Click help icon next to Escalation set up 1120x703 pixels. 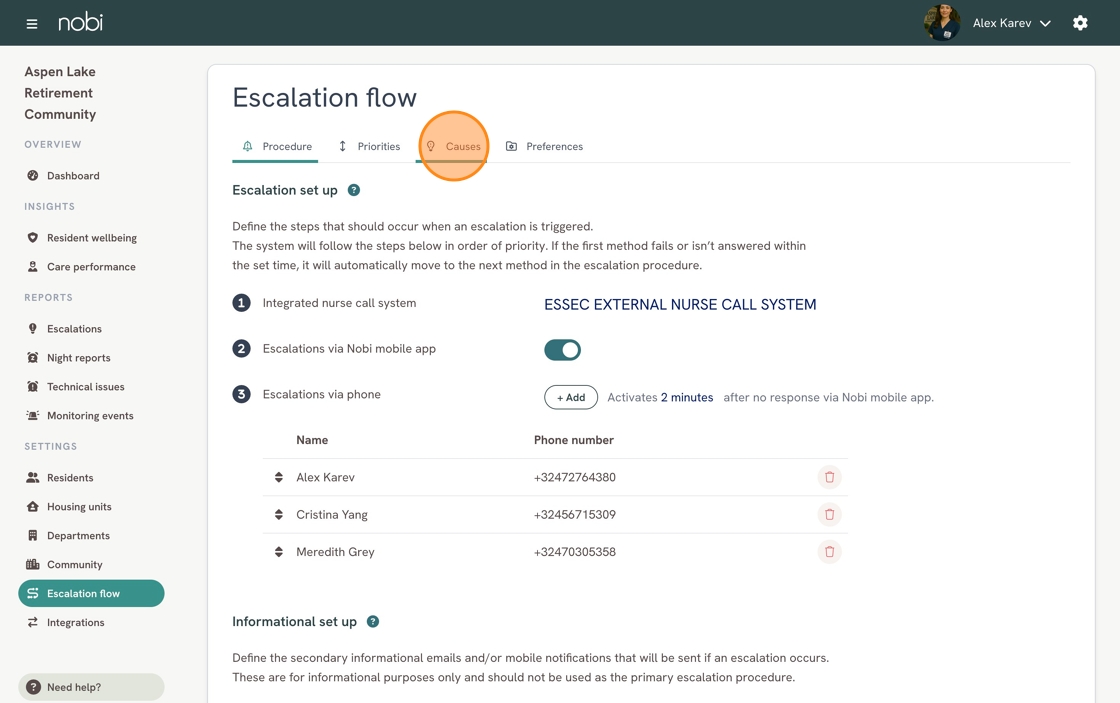pos(354,190)
